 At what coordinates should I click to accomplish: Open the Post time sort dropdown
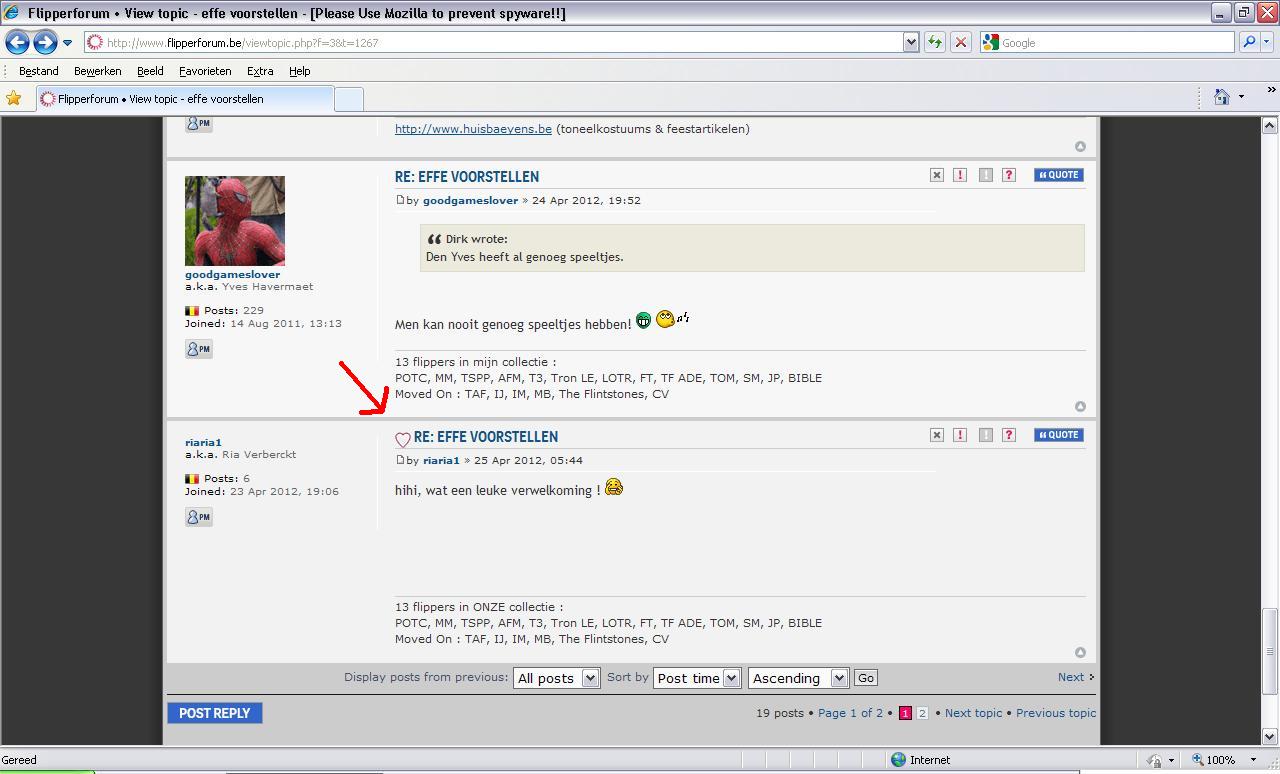pos(697,678)
